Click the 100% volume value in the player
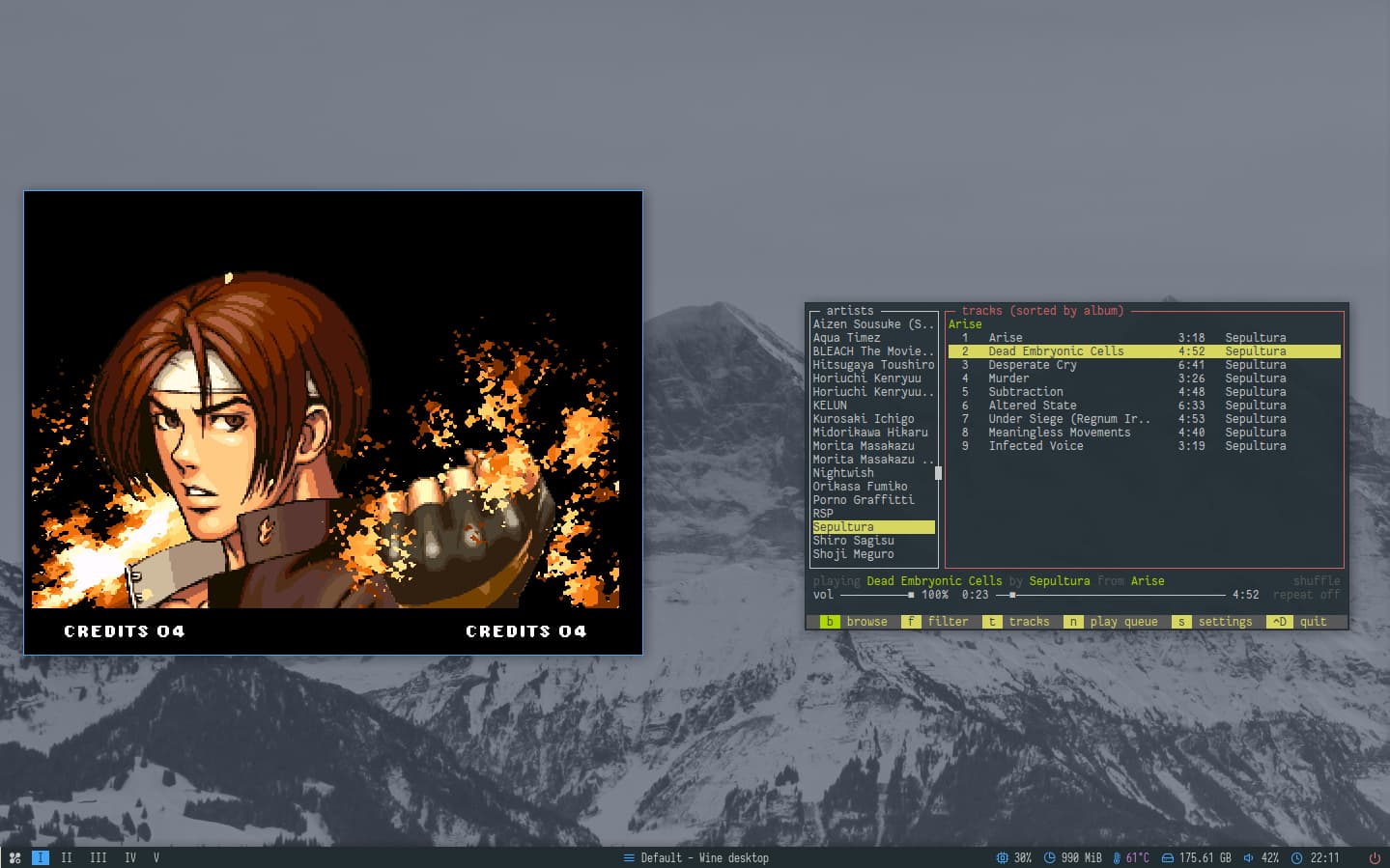Viewport: 1390px width, 868px height. [x=934, y=595]
